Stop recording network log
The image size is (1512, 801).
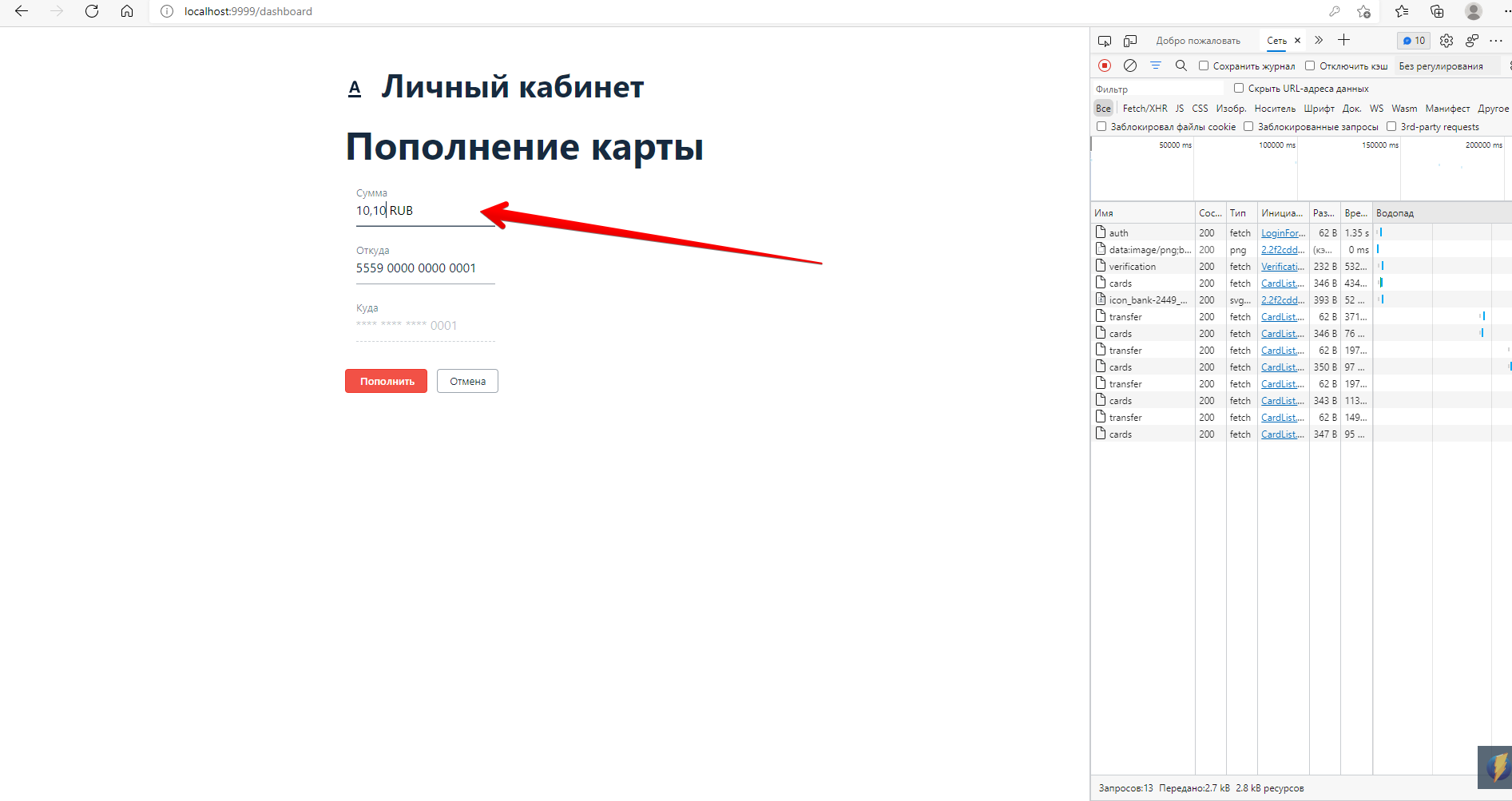coord(1105,65)
